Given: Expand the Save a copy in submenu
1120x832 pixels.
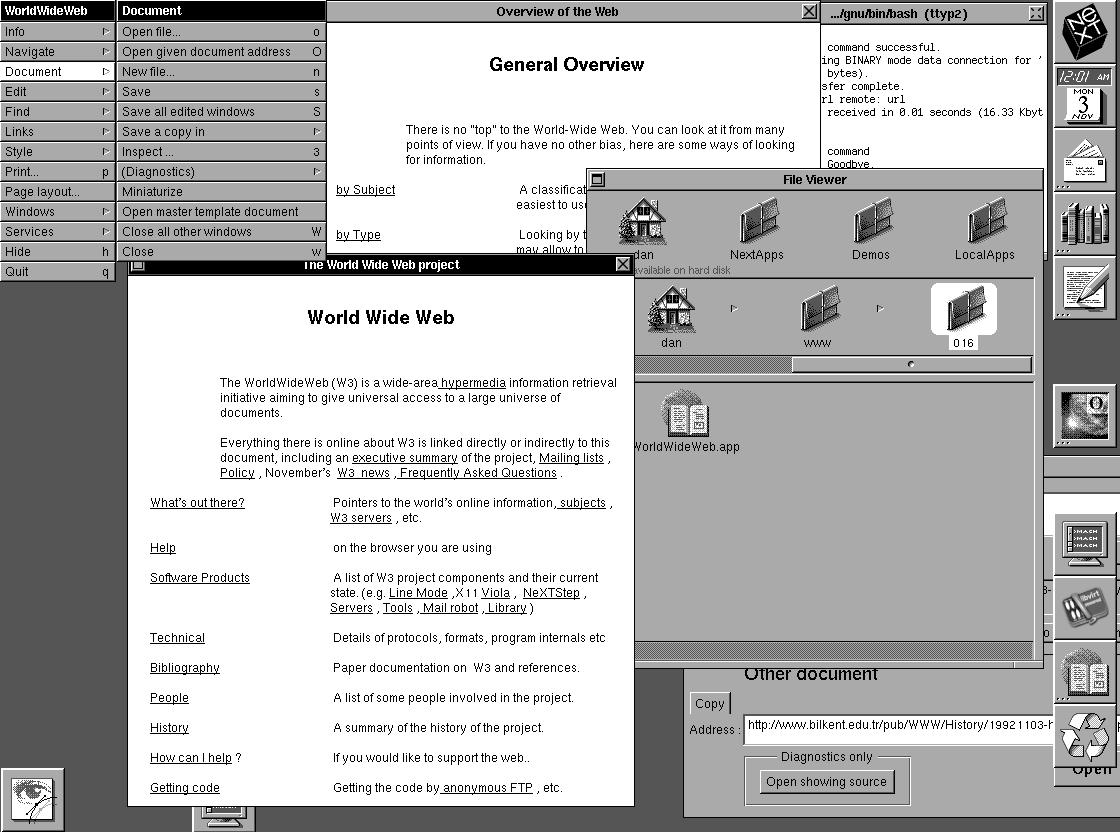Looking at the screenshot, I should (x=221, y=132).
